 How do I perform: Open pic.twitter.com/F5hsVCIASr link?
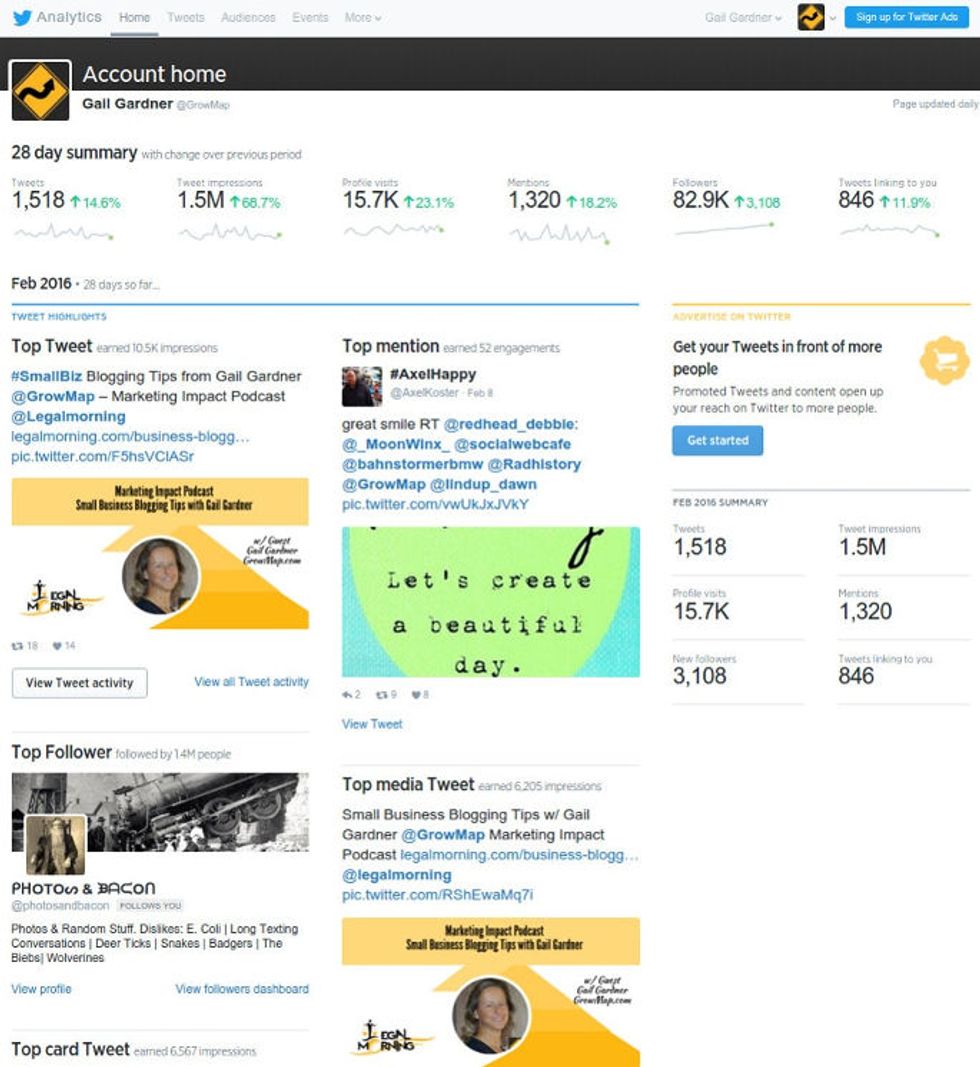click(102, 457)
